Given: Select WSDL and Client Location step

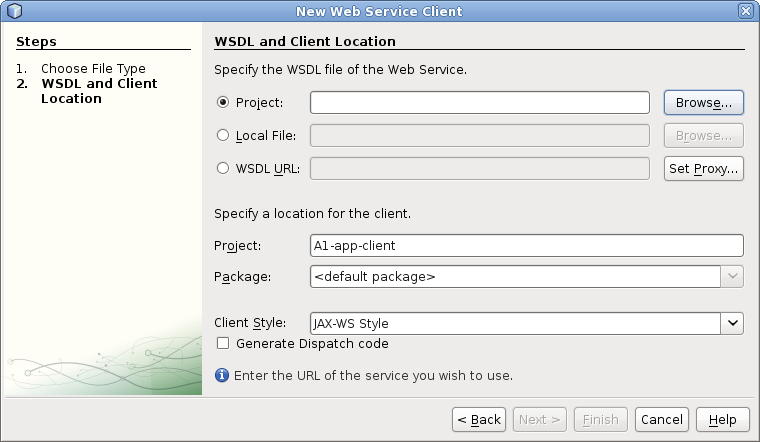Looking at the screenshot, I should pyautogui.click(x=98, y=91).
